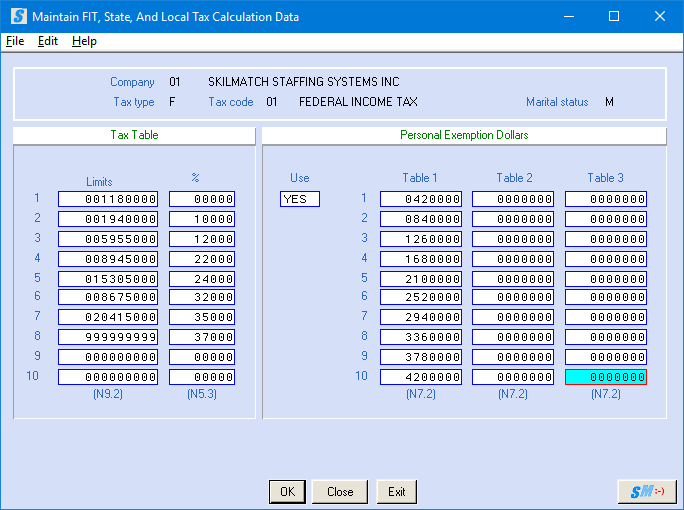The image size is (684, 510).
Task: Select Limits field showing 005955000
Action: tap(108, 238)
